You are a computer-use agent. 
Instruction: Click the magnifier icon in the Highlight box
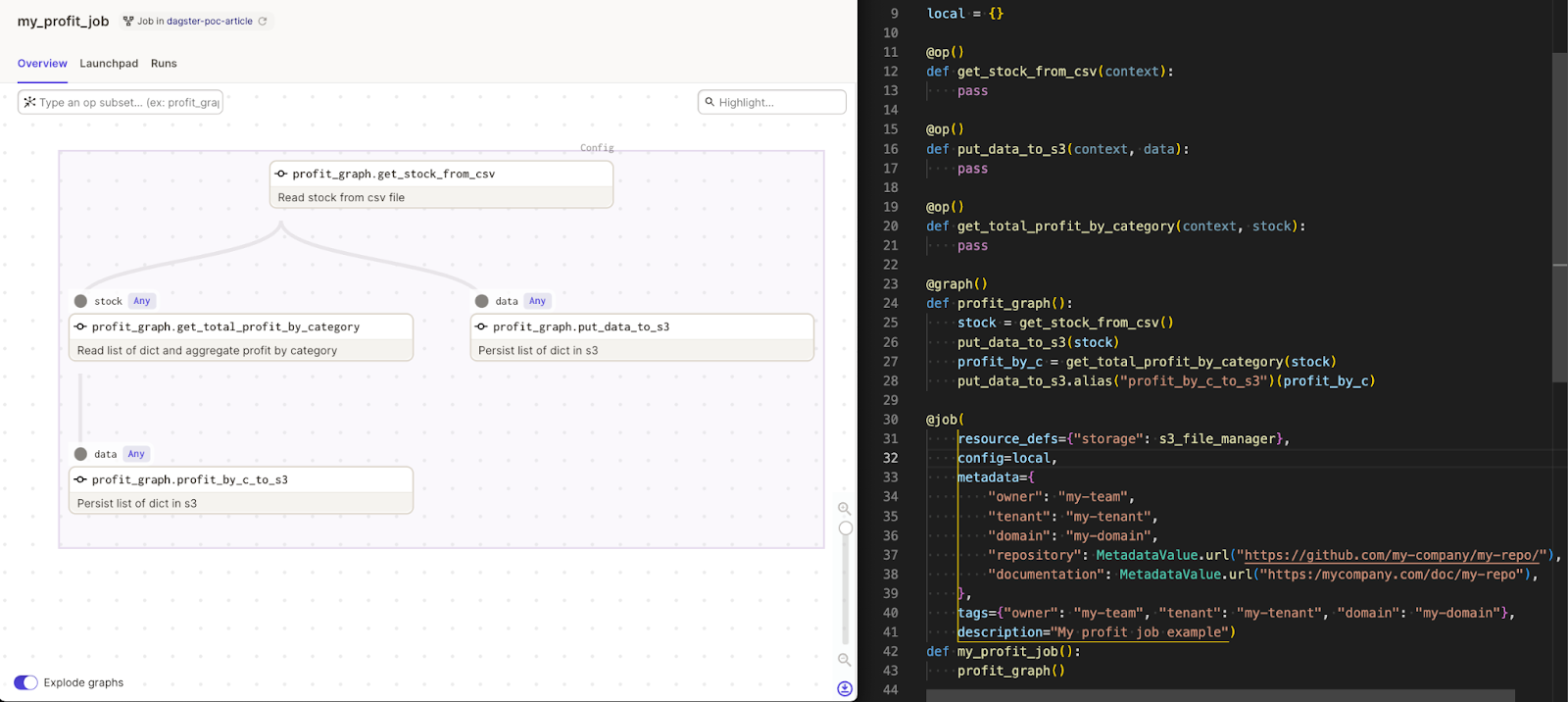click(710, 102)
